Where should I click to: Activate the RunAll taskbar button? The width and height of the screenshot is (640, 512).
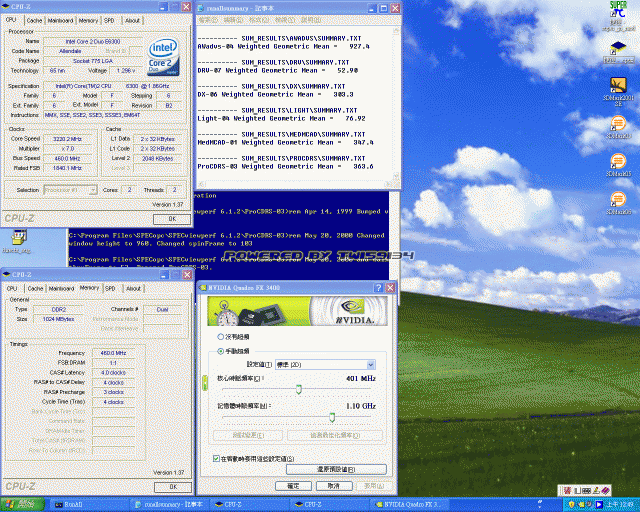88,505
